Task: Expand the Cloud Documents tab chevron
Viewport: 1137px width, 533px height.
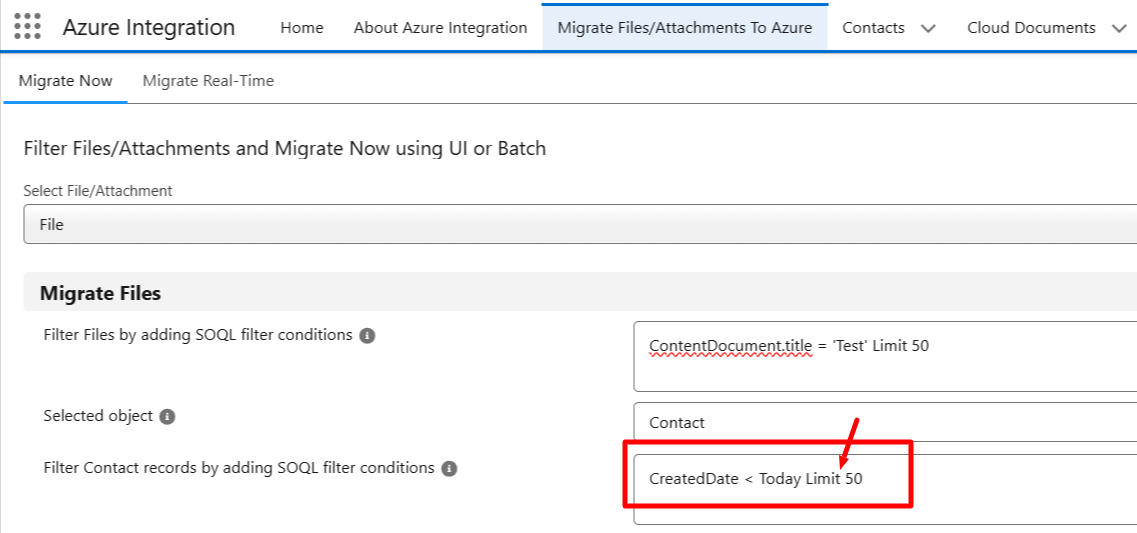Action: coord(1118,28)
